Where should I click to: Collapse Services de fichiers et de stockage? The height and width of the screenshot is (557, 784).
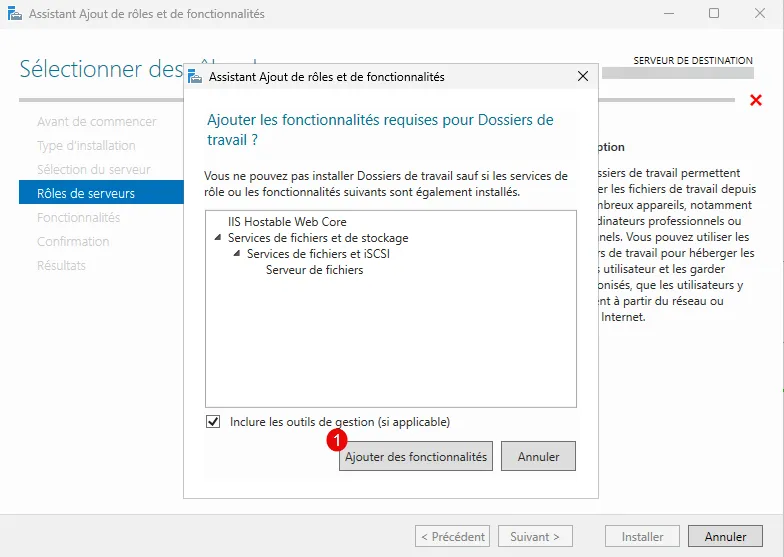(218, 238)
